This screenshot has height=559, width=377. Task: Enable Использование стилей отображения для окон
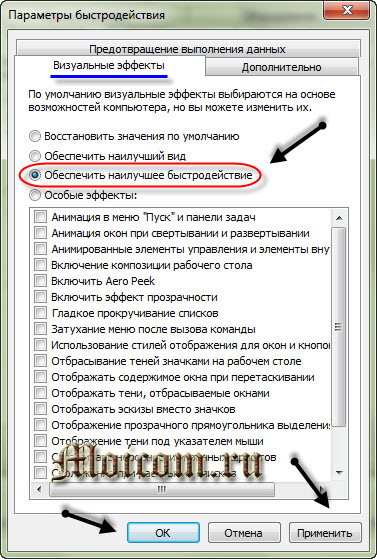[40, 345]
